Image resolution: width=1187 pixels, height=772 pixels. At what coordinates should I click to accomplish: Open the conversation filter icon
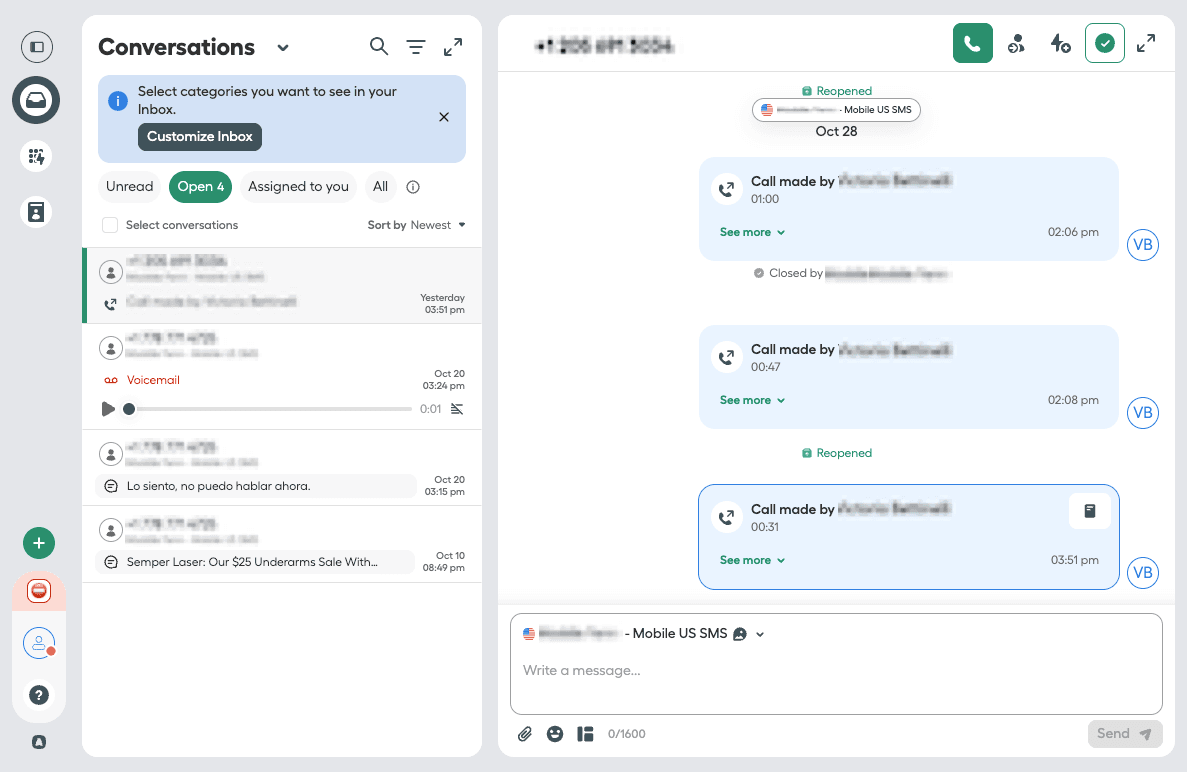point(416,47)
